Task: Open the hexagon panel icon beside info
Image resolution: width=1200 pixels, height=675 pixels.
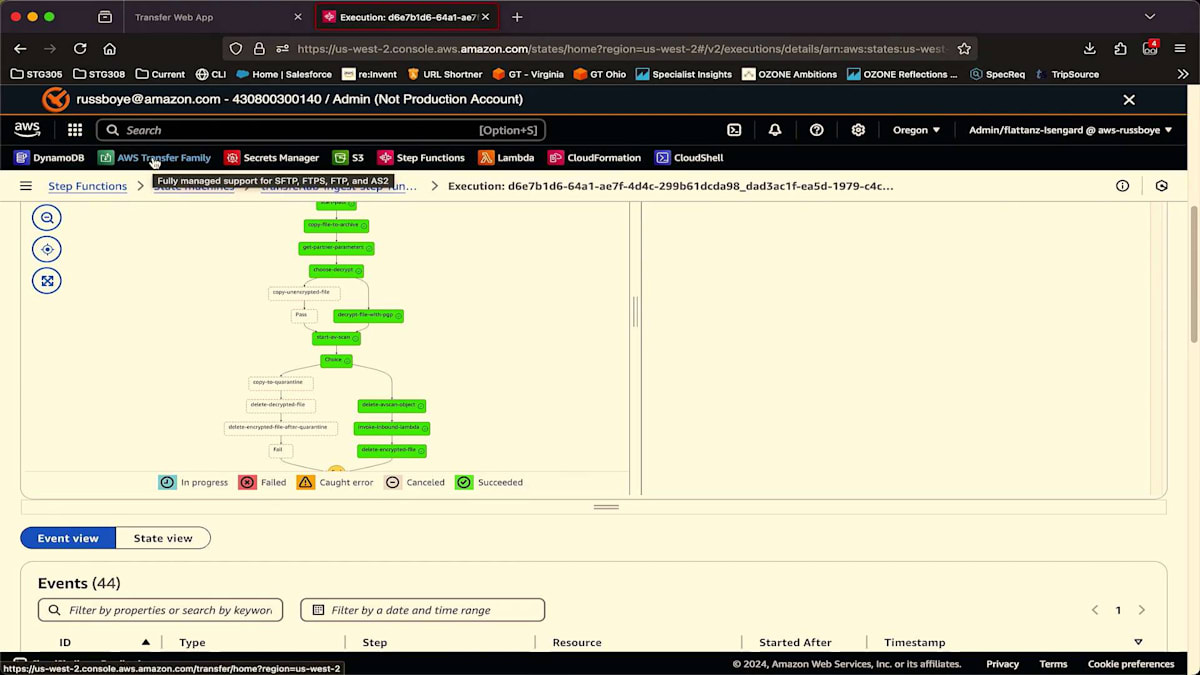Action: [1161, 186]
